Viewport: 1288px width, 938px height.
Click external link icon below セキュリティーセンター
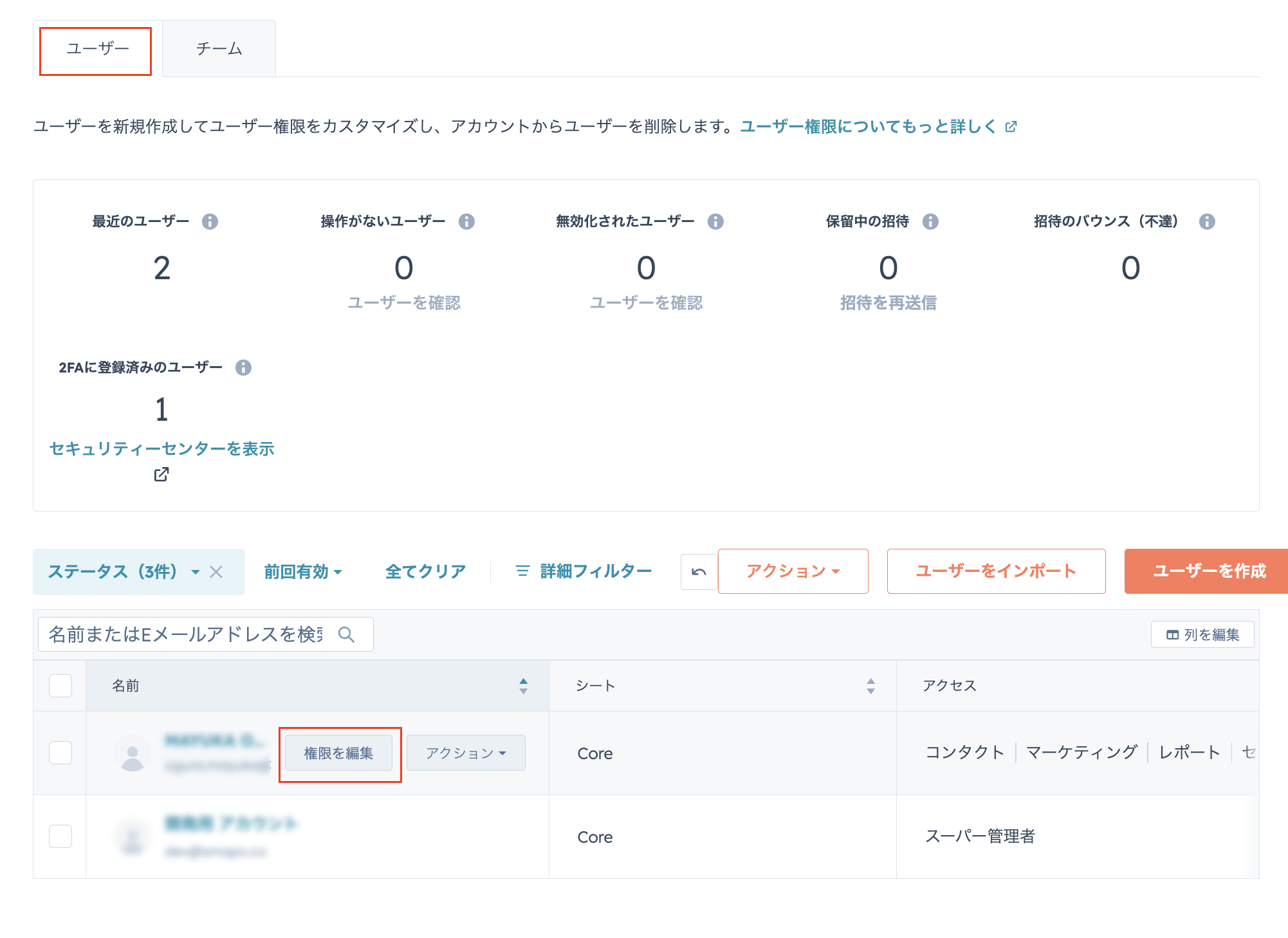[x=161, y=475]
